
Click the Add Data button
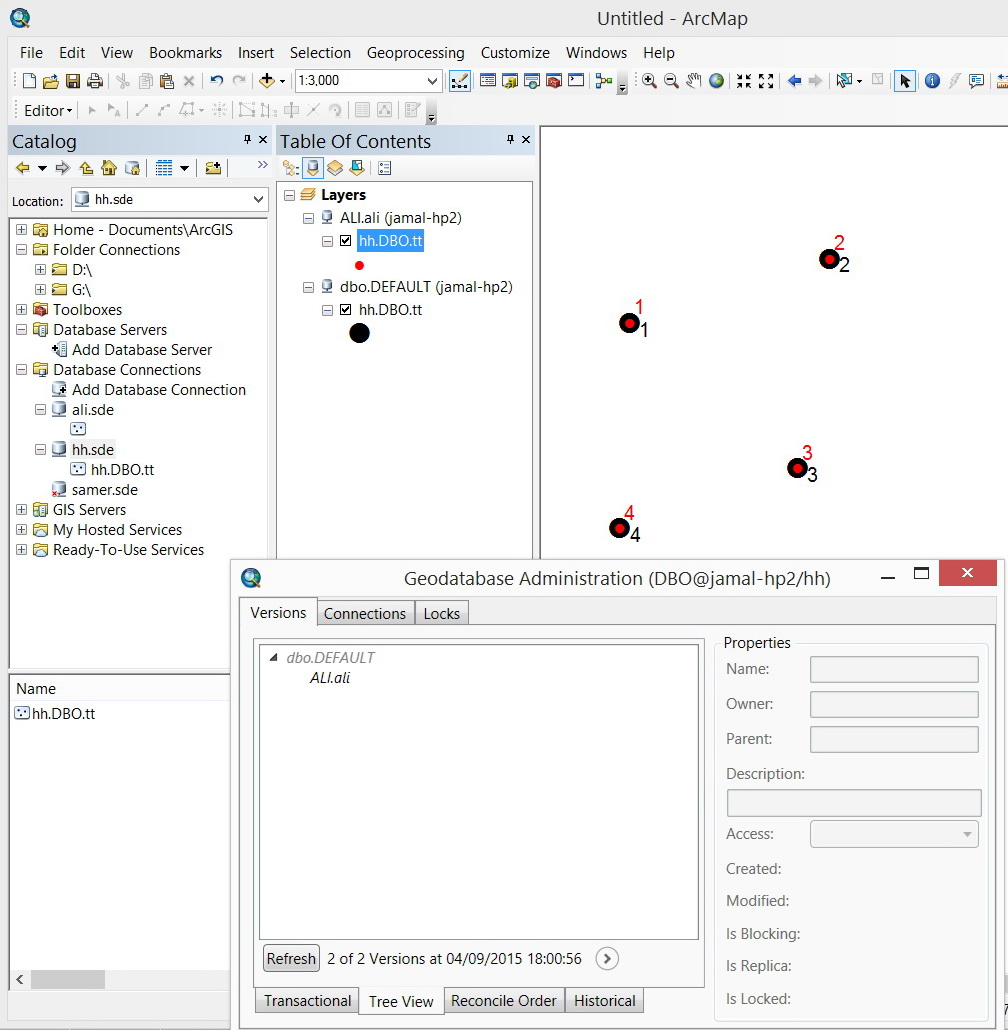coord(267,81)
